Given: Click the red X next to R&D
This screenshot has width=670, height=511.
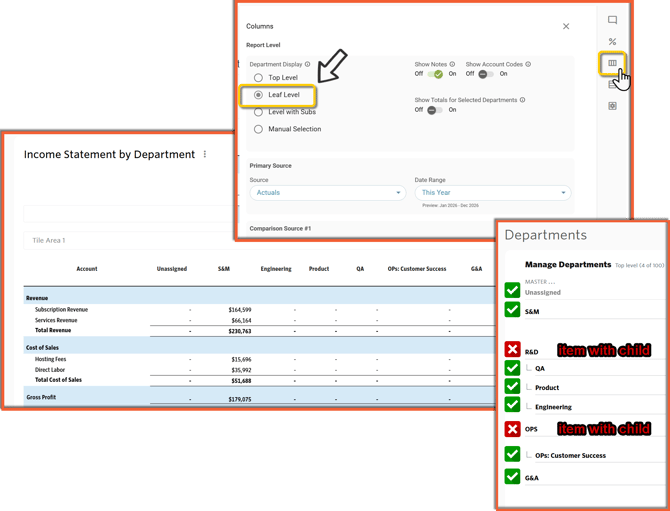Looking at the screenshot, I should [x=512, y=350].
